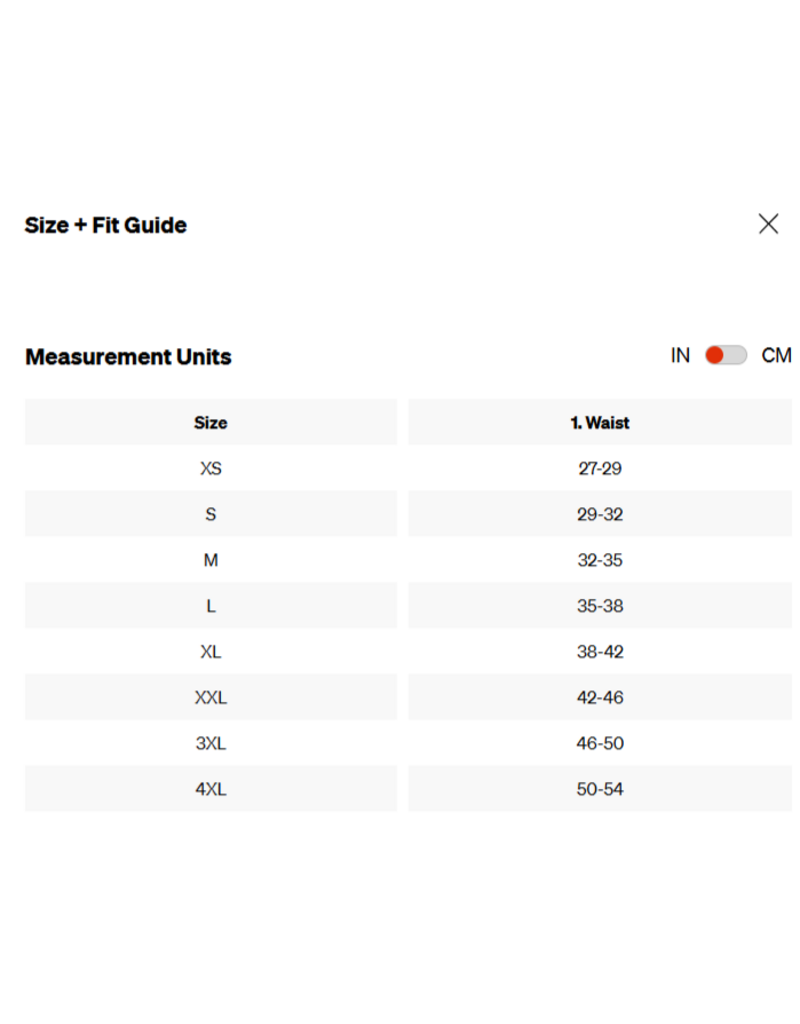
Task: Click the Size + Fit Guide title
Action: point(106,225)
